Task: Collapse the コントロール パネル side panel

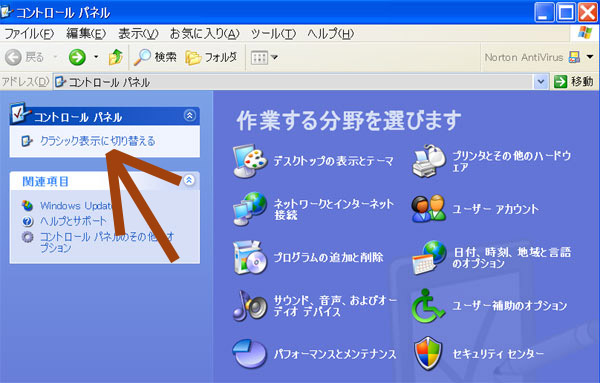Action: click(x=190, y=115)
